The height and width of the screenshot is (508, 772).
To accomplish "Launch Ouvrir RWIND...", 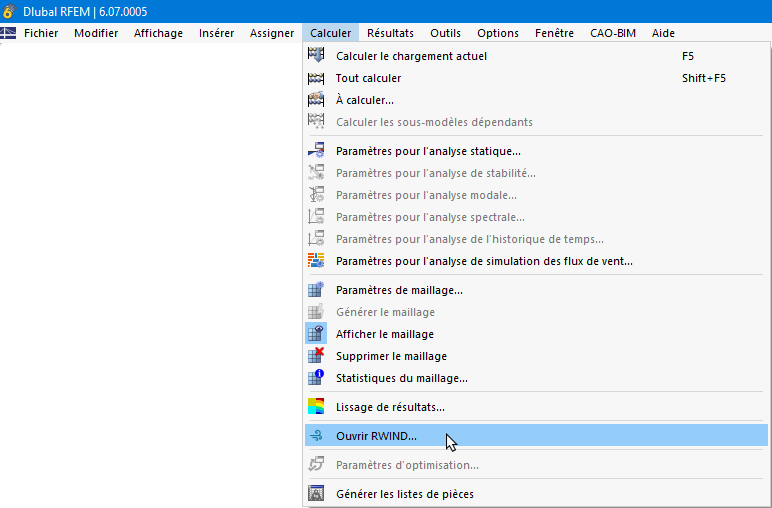I will 536,436.
